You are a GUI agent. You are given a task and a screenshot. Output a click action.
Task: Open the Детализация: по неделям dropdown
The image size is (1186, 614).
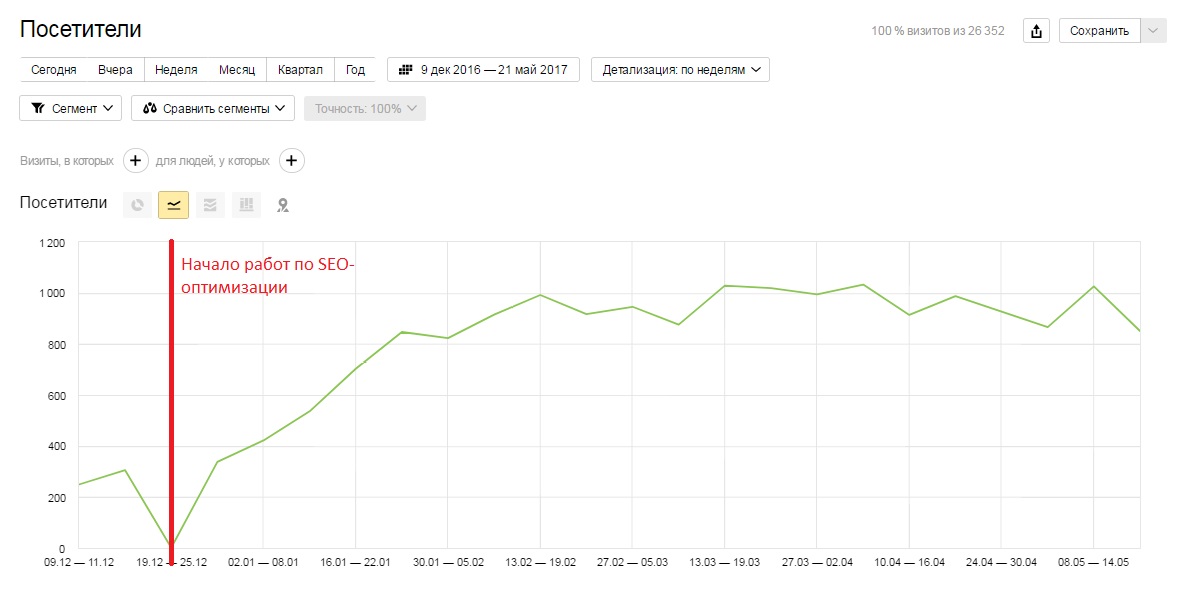click(680, 70)
